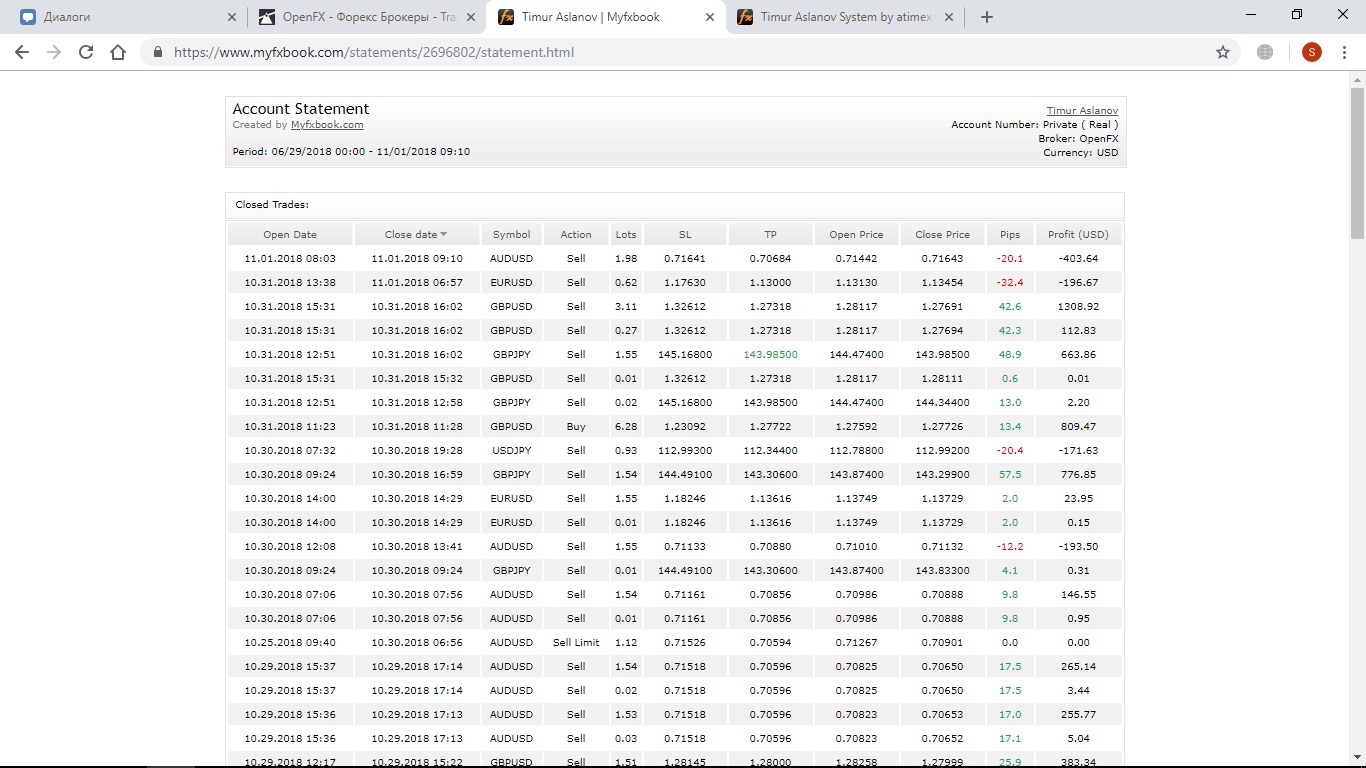This screenshot has width=1366, height=768.
Task: Click the browser forward arrow
Action: pyautogui.click(x=54, y=52)
